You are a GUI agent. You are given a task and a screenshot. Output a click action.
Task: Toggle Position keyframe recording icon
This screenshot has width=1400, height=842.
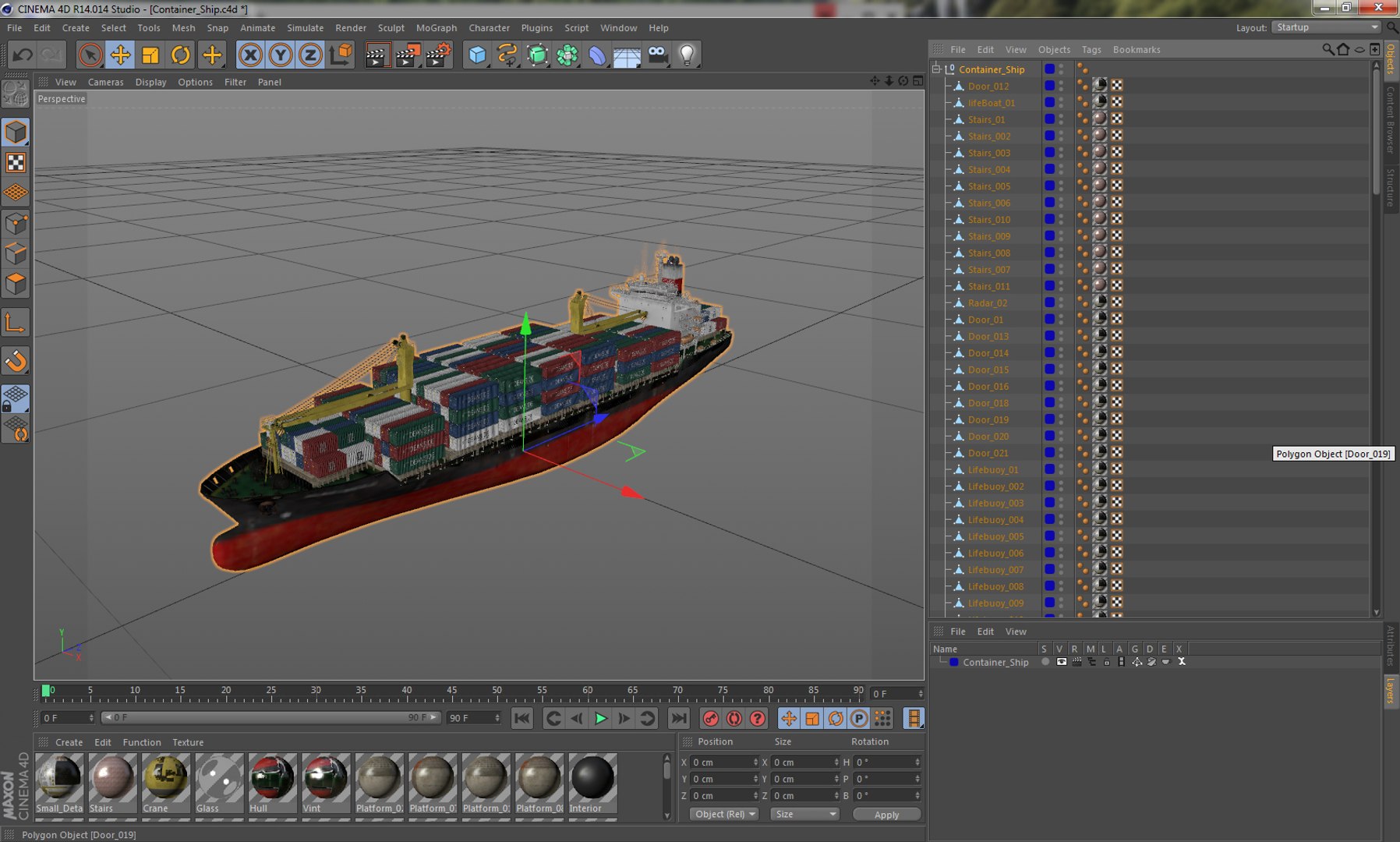coord(789,718)
